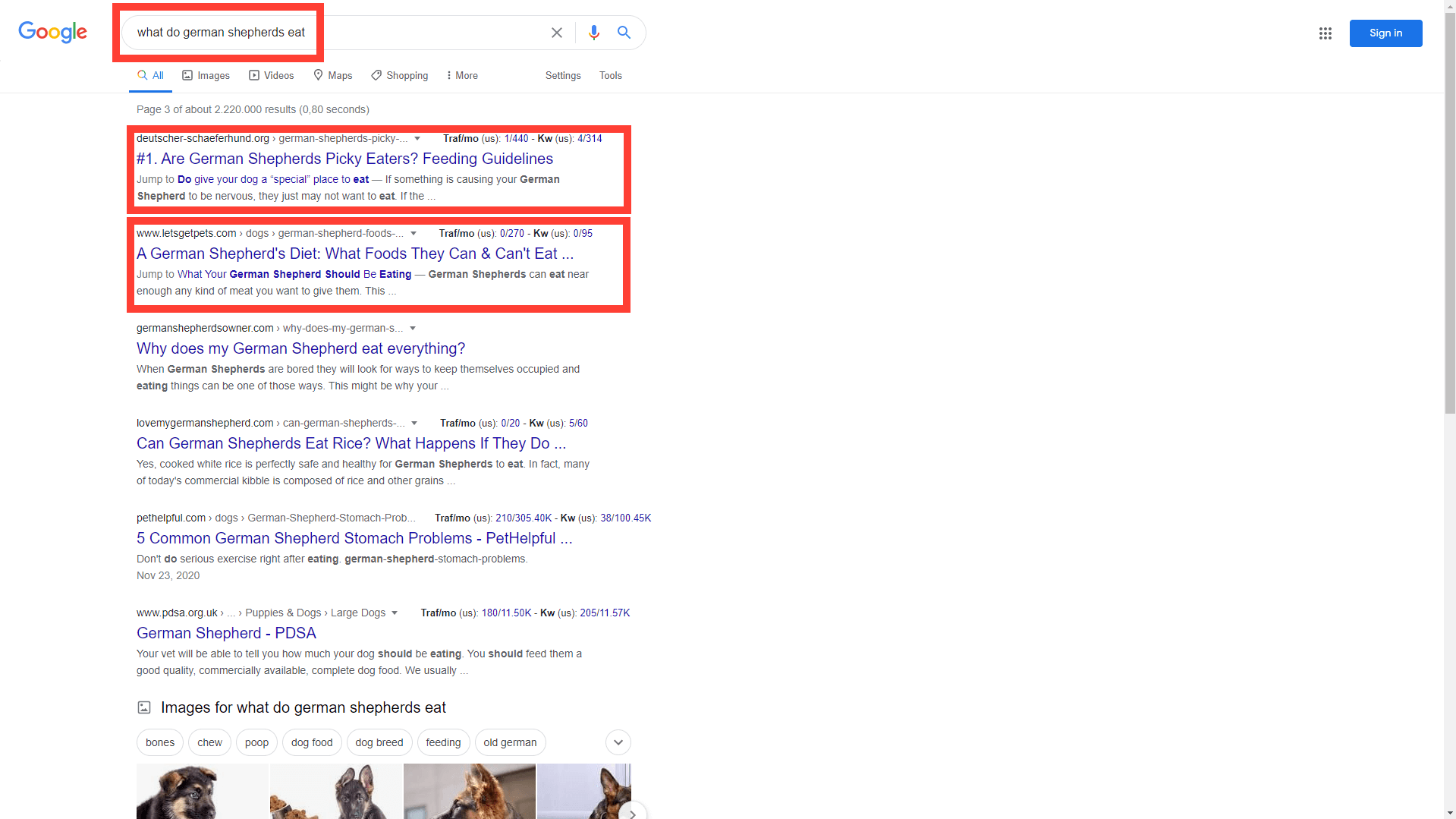This screenshot has height=819, width=1456.
Task: Select the All results tab
Action: pos(150,75)
